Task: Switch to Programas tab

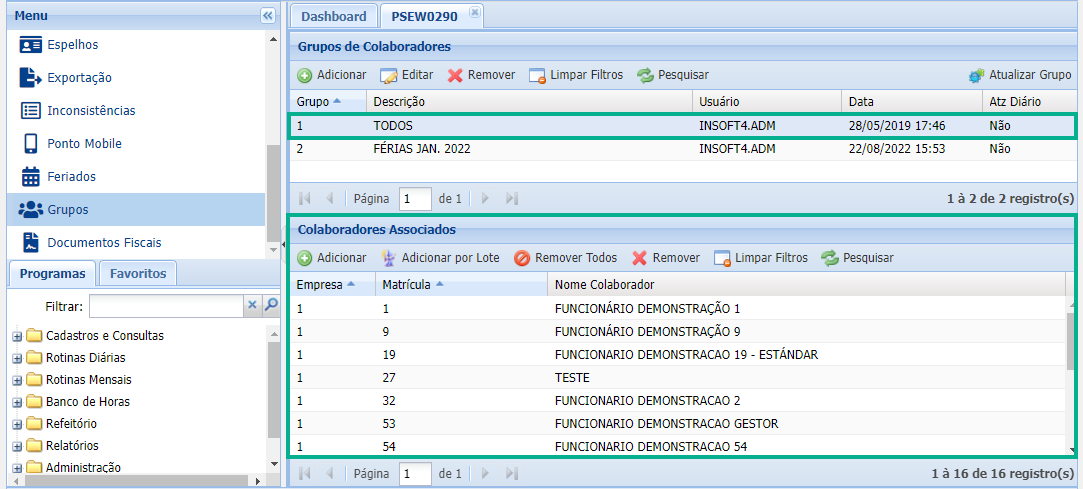Action: (x=52, y=274)
